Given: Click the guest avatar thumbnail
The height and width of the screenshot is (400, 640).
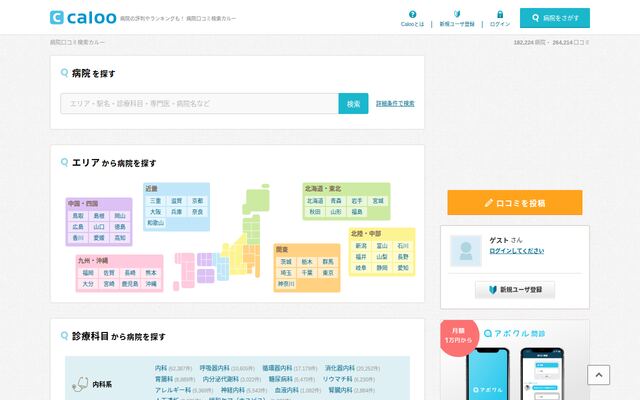Looking at the screenshot, I should (466, 251).
